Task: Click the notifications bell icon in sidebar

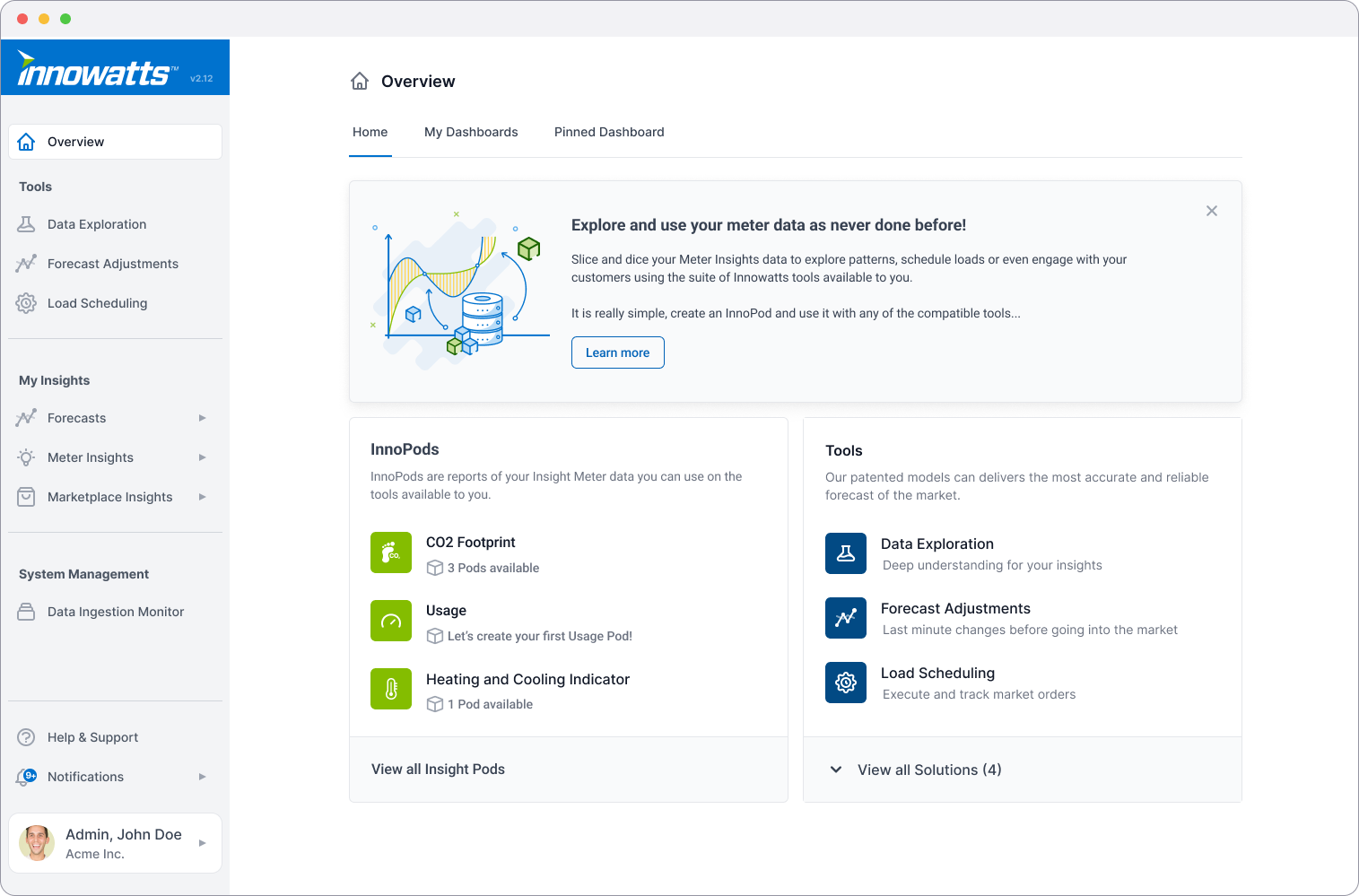Action: [26, 777]
